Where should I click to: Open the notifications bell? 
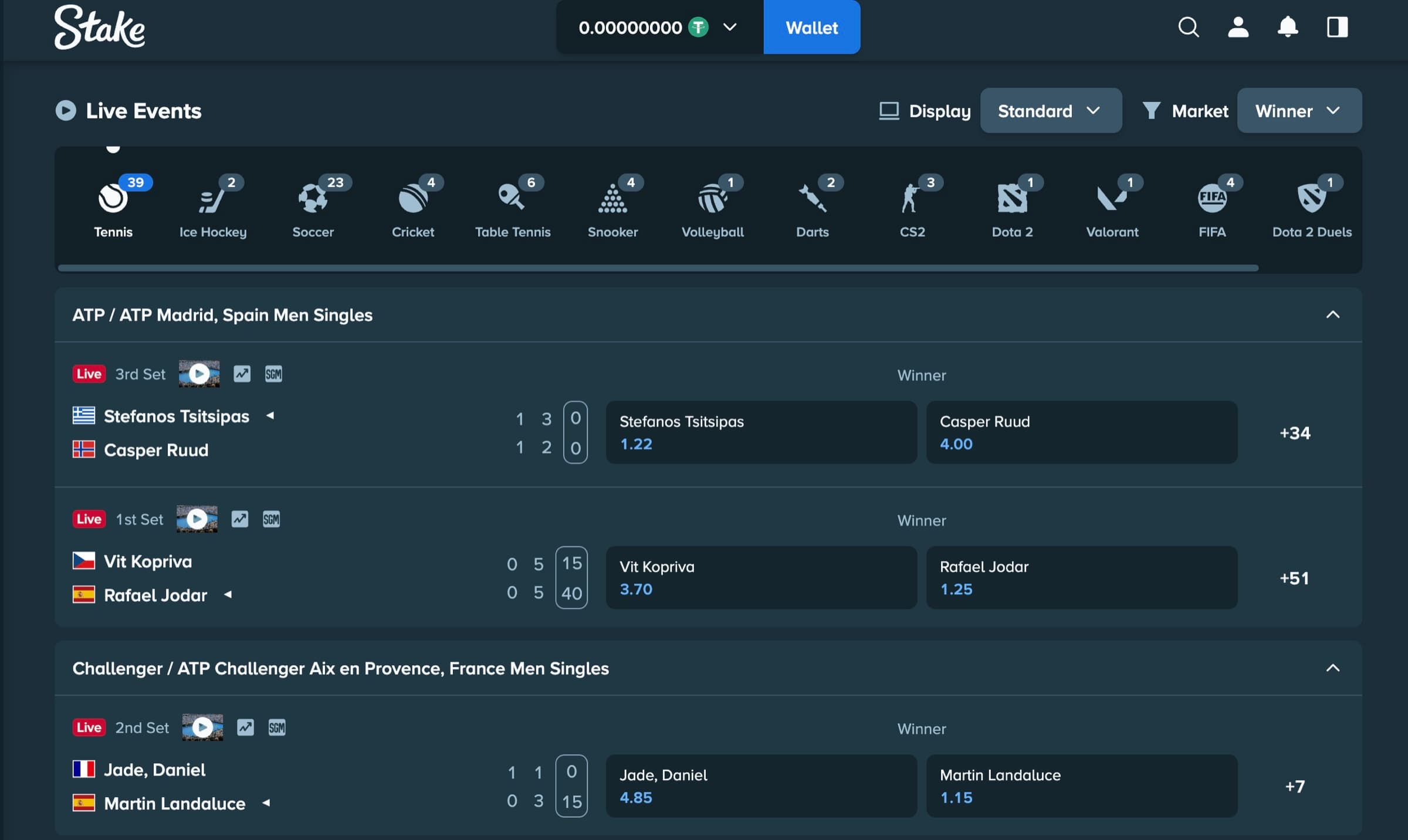click(x=1288, y=27)
